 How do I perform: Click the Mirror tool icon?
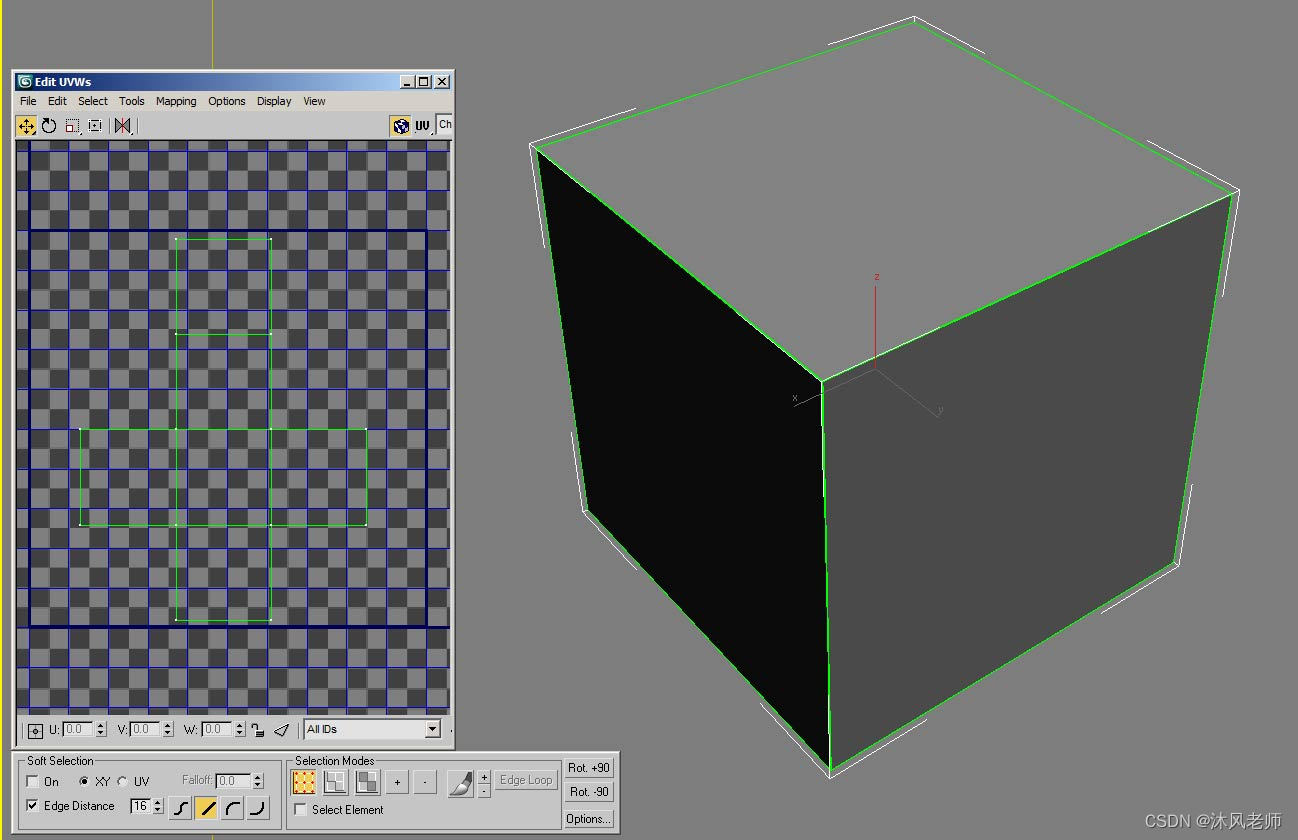tap(119, 125)
